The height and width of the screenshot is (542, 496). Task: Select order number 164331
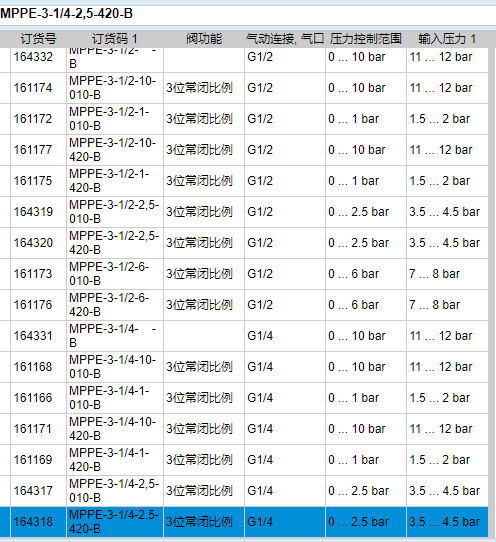click(33, 336)
